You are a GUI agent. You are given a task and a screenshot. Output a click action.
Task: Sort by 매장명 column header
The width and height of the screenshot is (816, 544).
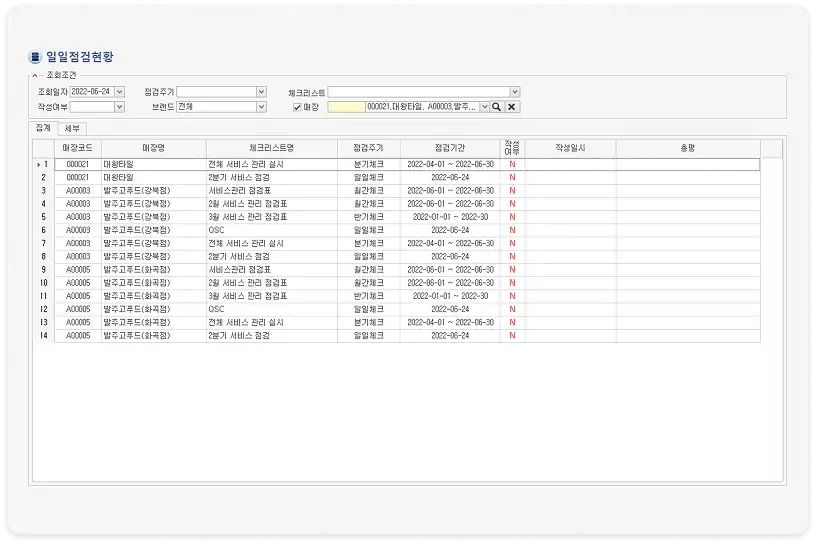pyautogui.click(x=154, y=148)
